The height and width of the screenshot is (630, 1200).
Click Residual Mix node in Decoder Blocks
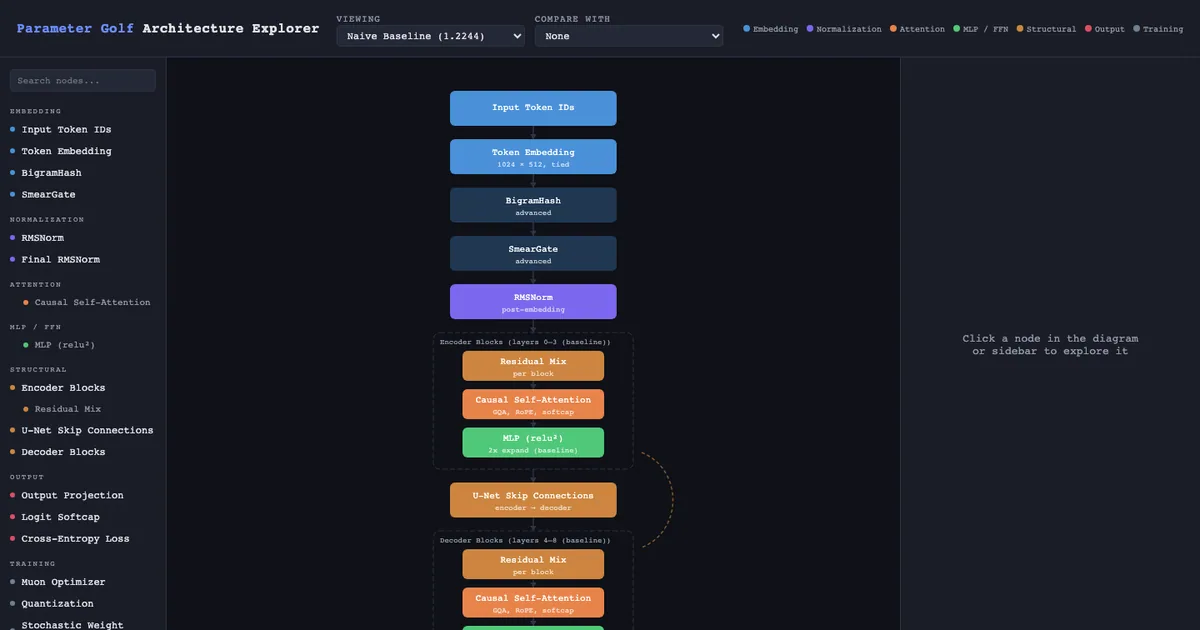(x=533, y=564)
